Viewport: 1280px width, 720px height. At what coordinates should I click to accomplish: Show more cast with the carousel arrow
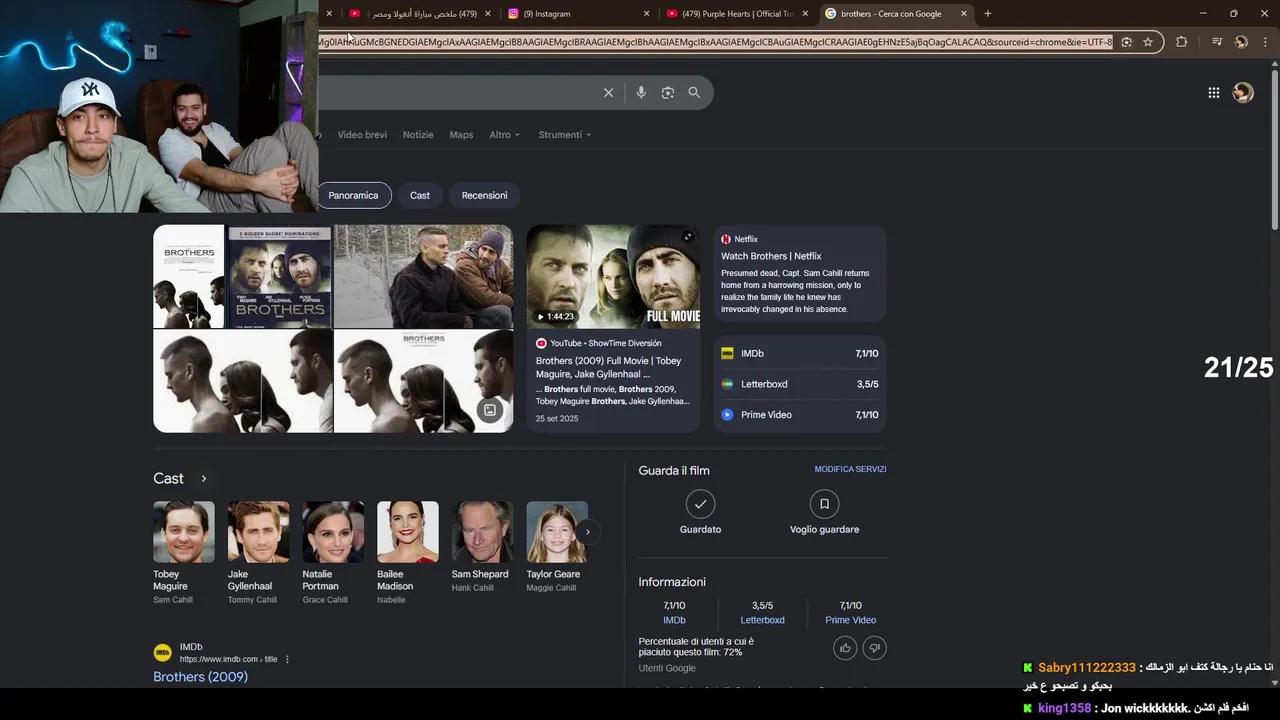(588, 532)
